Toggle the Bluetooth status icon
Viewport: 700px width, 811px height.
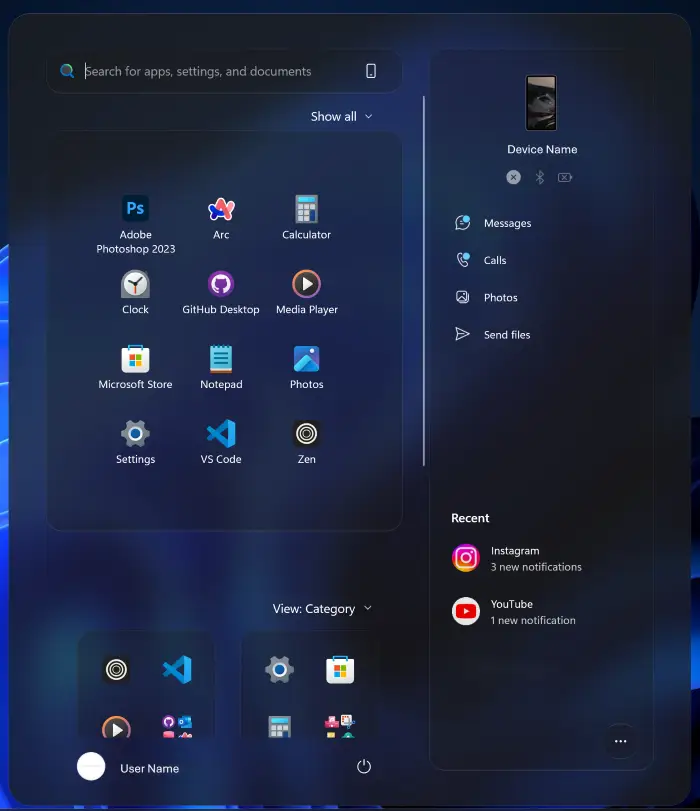pyautogui.click(x=540, y=177)
